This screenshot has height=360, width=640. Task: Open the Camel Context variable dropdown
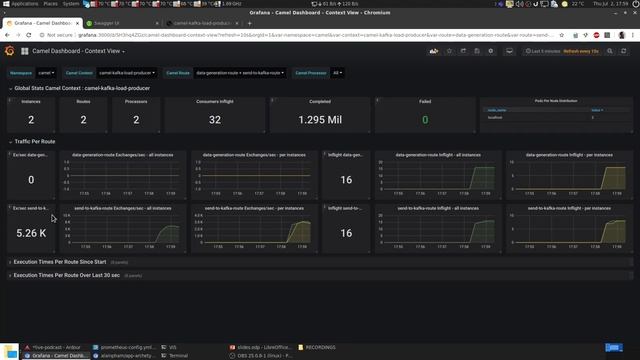point(127,73)
